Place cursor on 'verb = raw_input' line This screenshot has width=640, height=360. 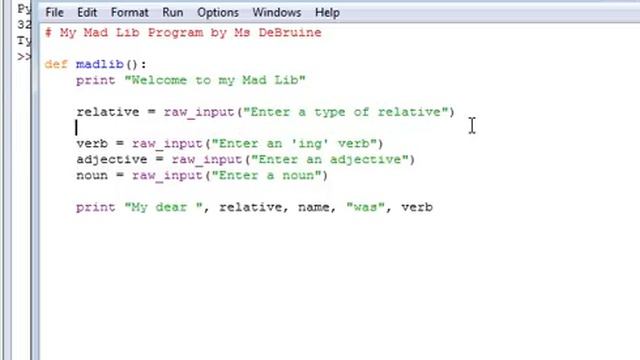point(230,144)
